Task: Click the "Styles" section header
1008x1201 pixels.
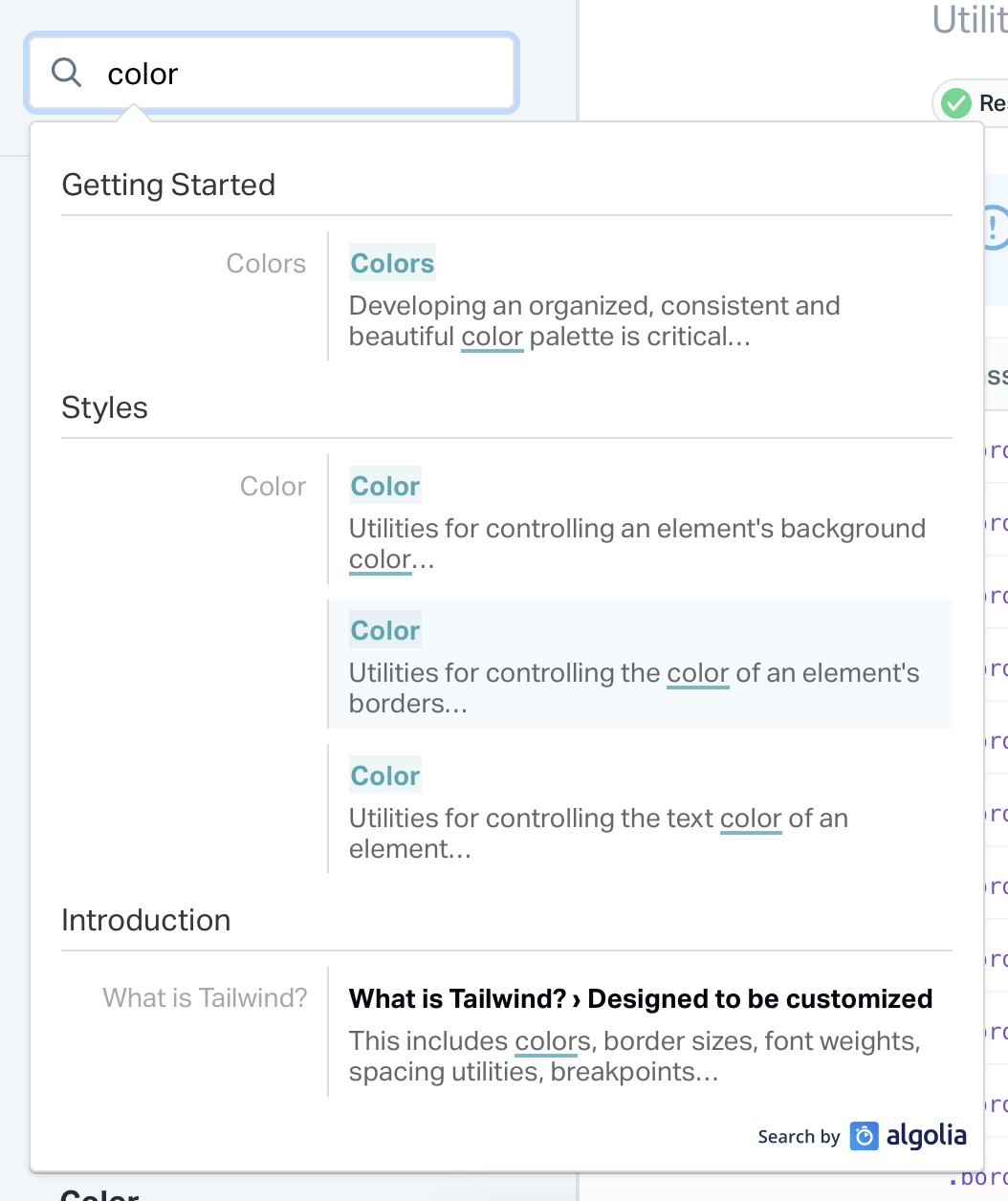Action: click(x=104, y=408)
